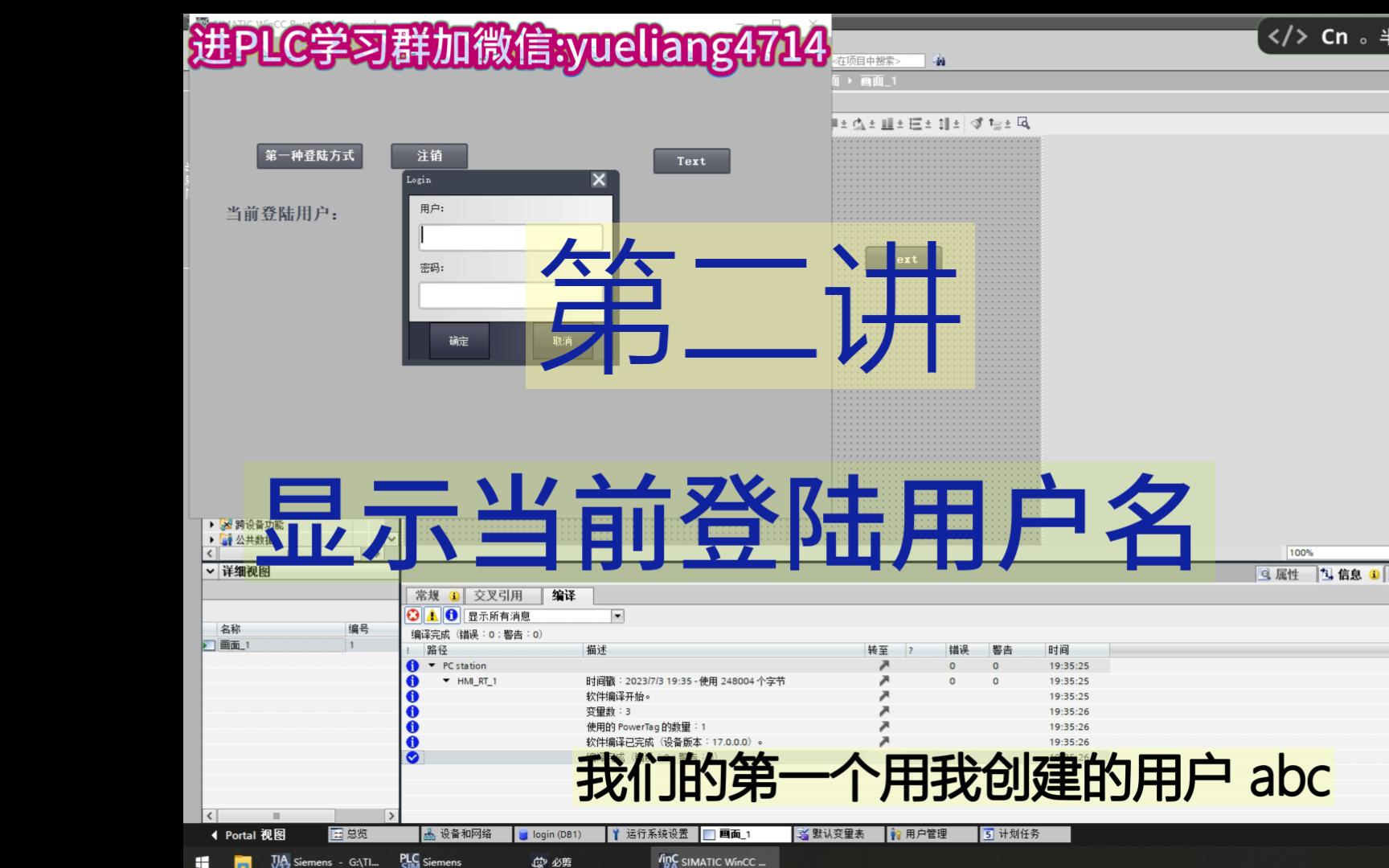This screenshot has height=868, width=1389.
Task: Click the 注销 logout button
Action: tap(429, 156)
